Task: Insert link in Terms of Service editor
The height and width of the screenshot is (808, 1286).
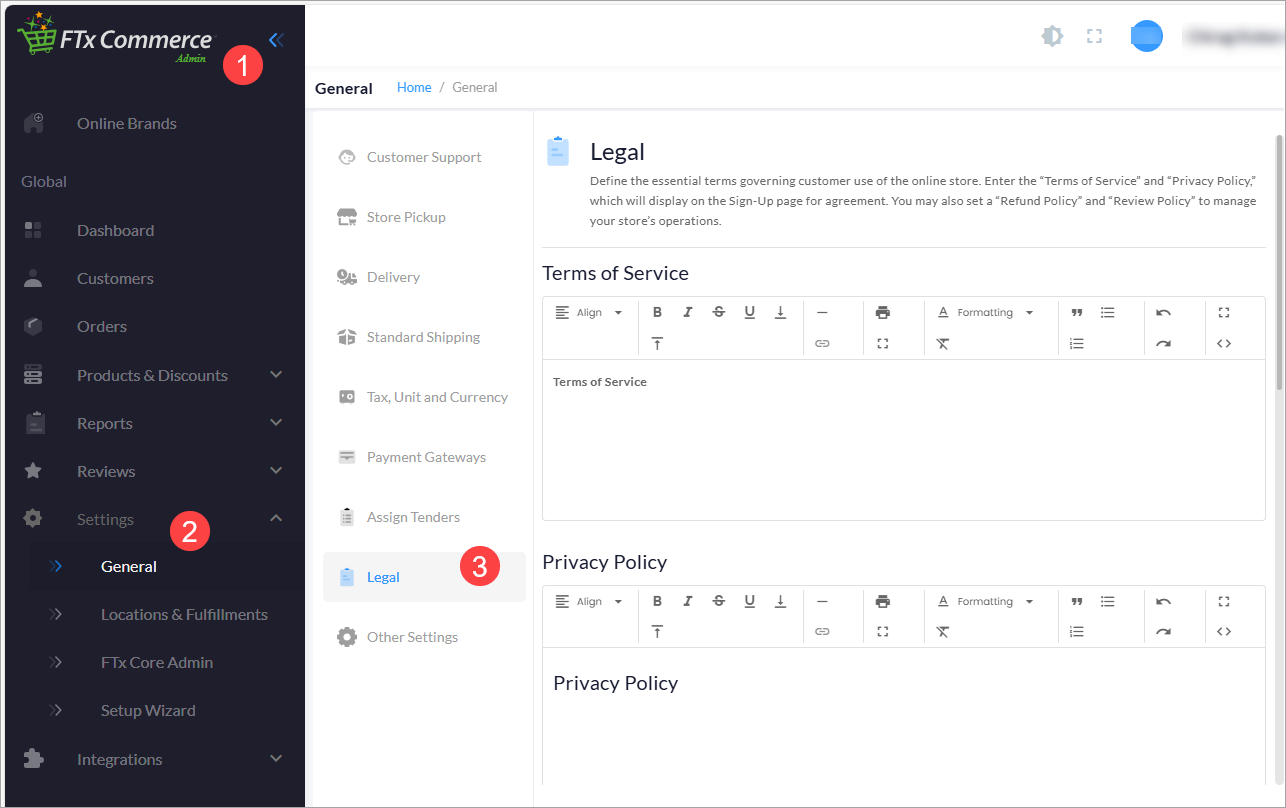Action: [x=822, y=343]
